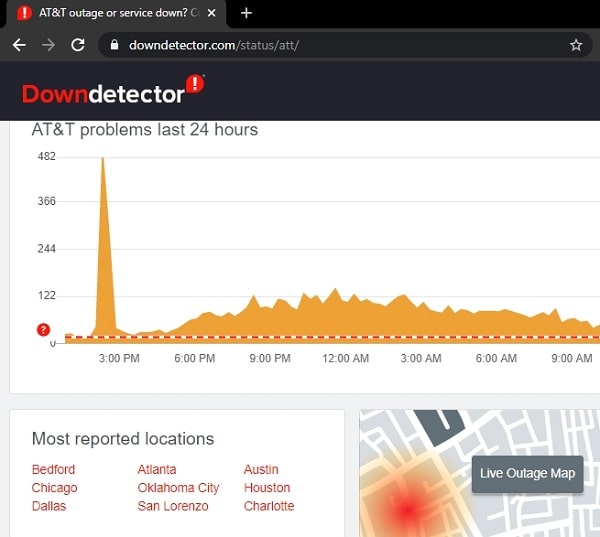Open the Chicago location link
The height and width of the screenshot is (537, 600).
point(54,488)
